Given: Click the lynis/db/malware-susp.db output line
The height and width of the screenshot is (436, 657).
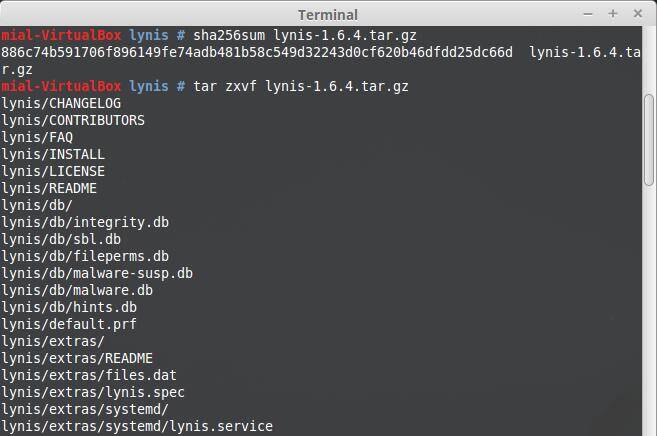Looking at the screenshot, I should click(x=97, y=273).
